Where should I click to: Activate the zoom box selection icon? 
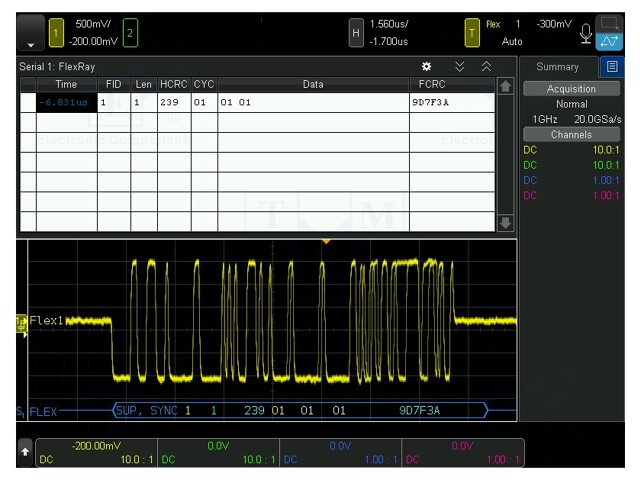[x=609, y=24]
